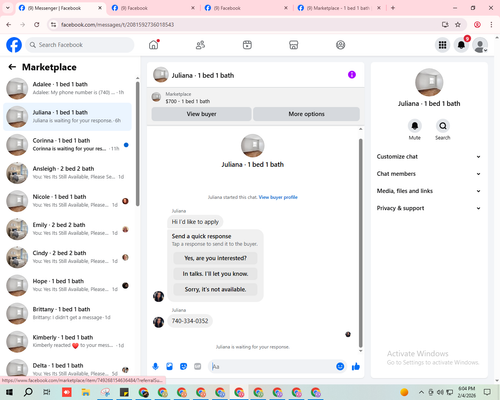Open the notifications bell
Screen dimensions: 500x400
[461, 45]
